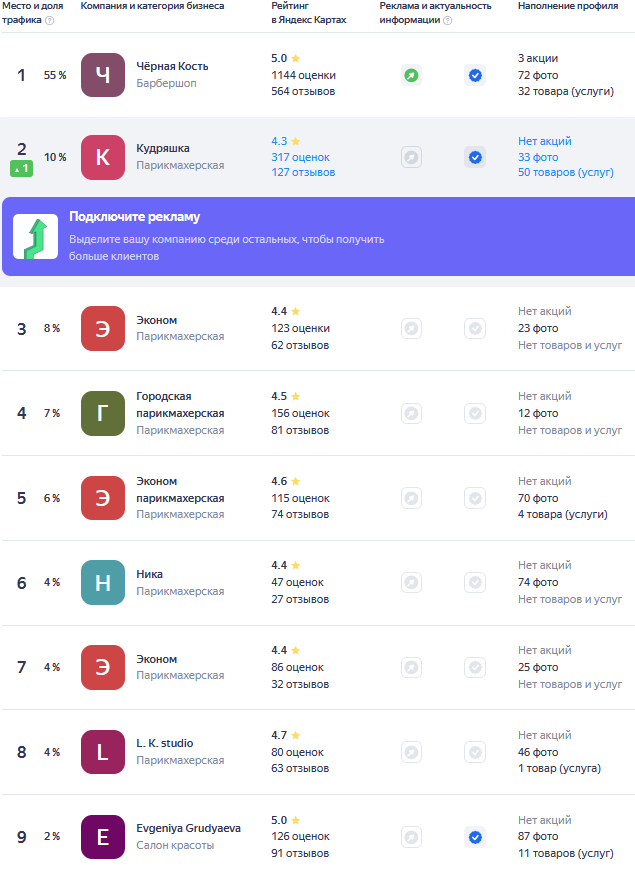Open '317 оценок' link

[x=301, y=157]
